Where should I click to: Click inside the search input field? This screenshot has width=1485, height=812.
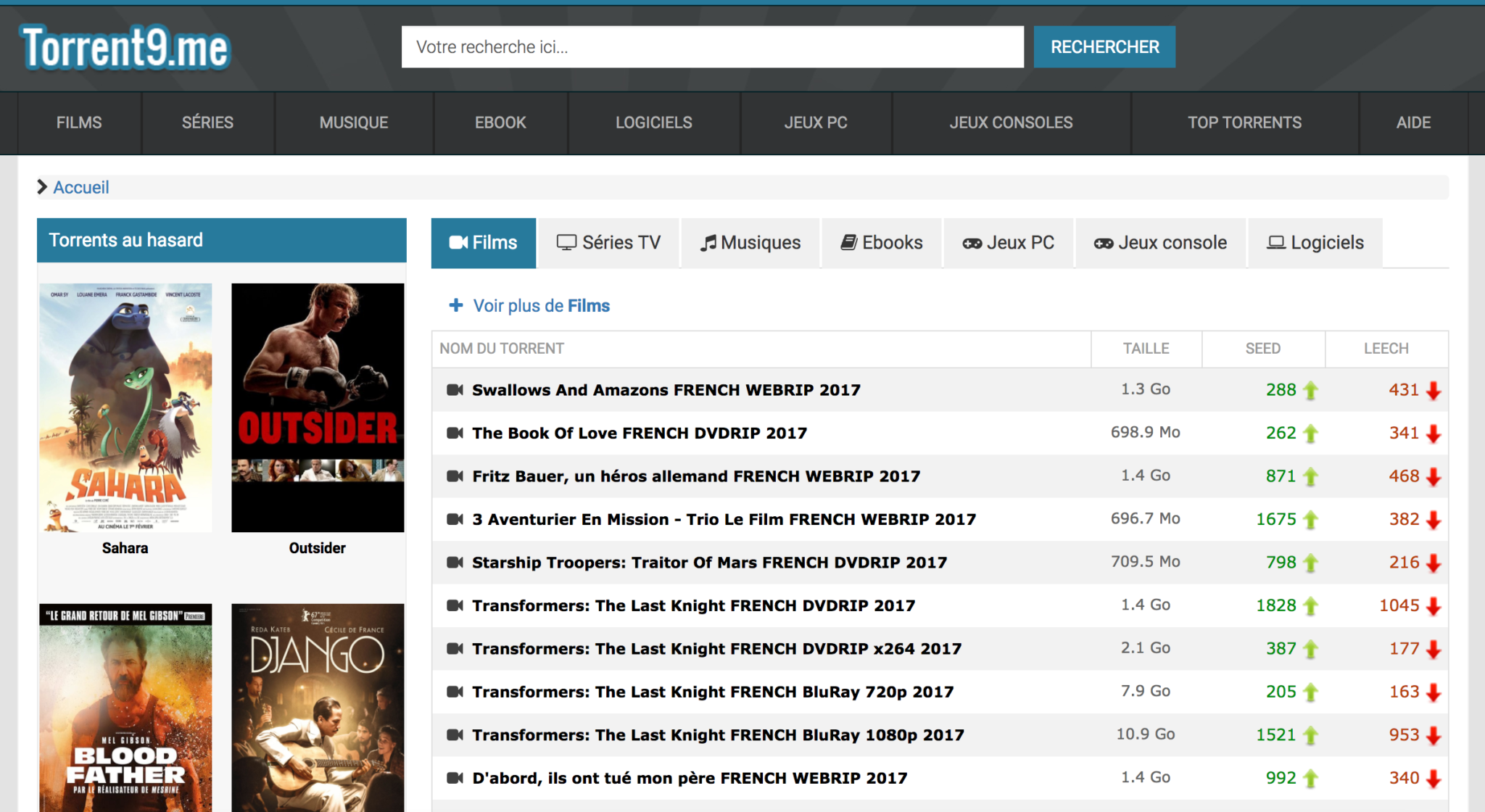(x=713, y=46)
